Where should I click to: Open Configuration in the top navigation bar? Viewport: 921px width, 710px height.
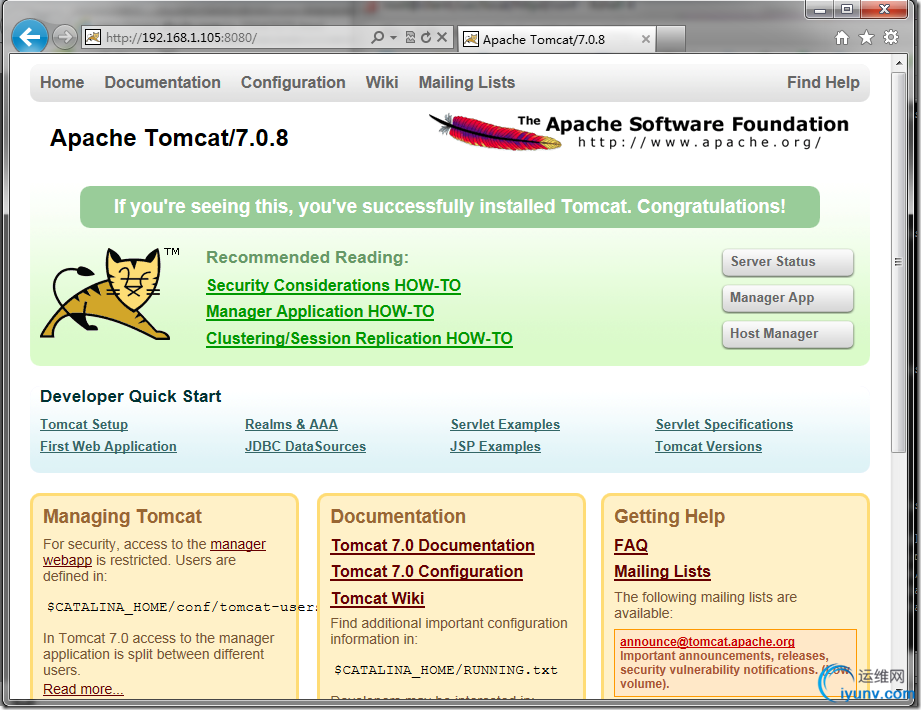tap(293, 82)
